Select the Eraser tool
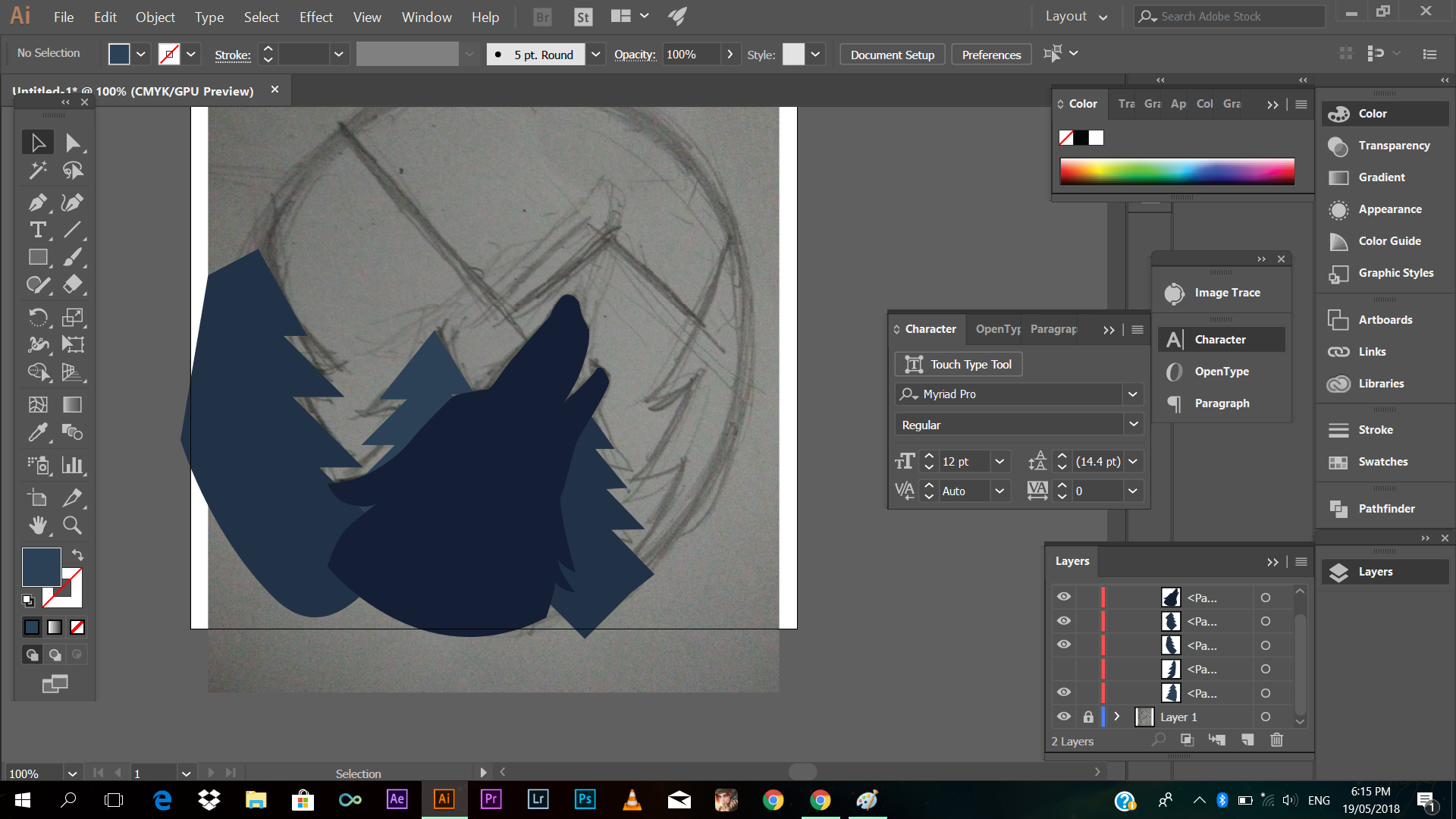 [x=73, y=285]
